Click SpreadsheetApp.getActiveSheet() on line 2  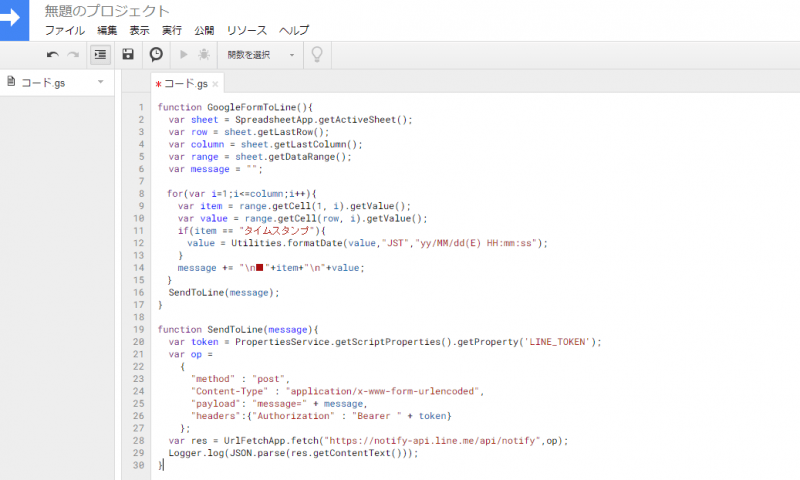tap(320, 120)
